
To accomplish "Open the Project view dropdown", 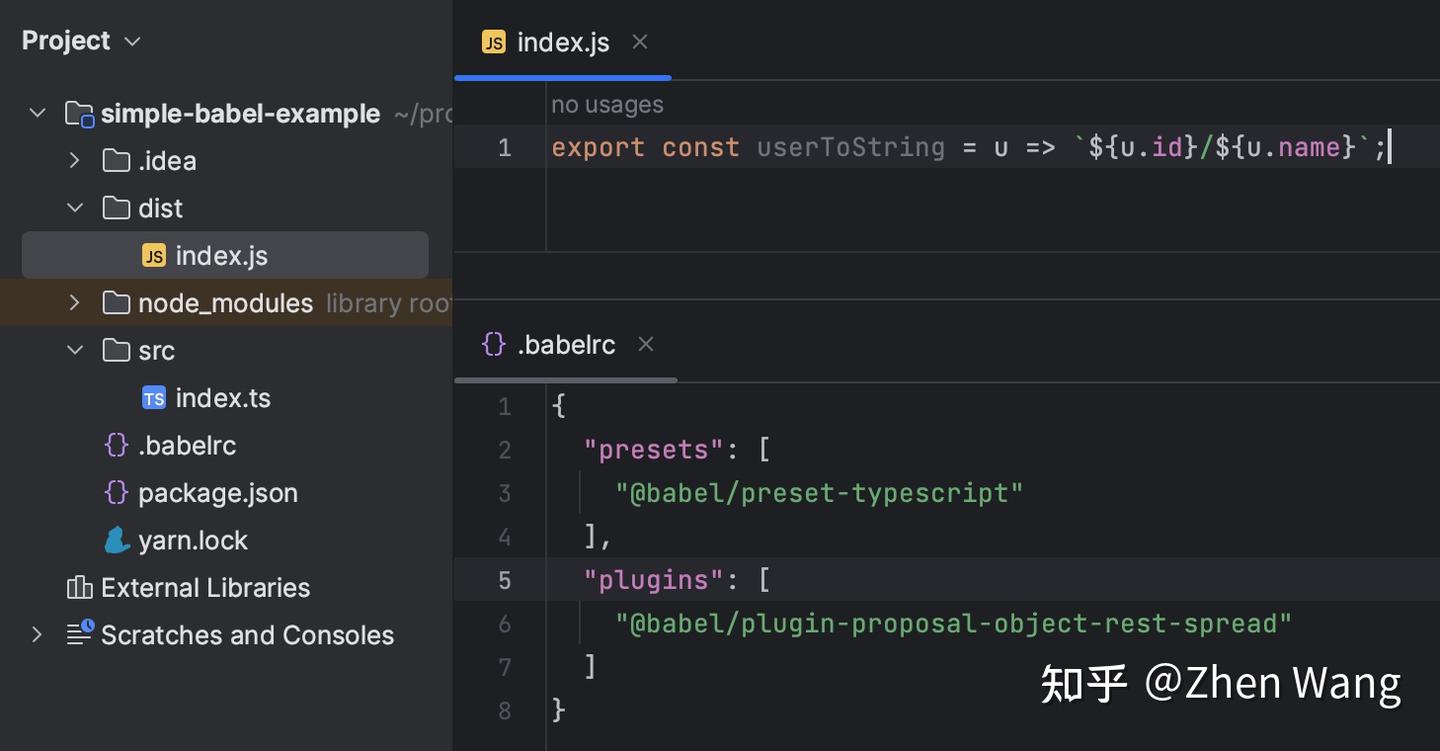I will (132, 41).
